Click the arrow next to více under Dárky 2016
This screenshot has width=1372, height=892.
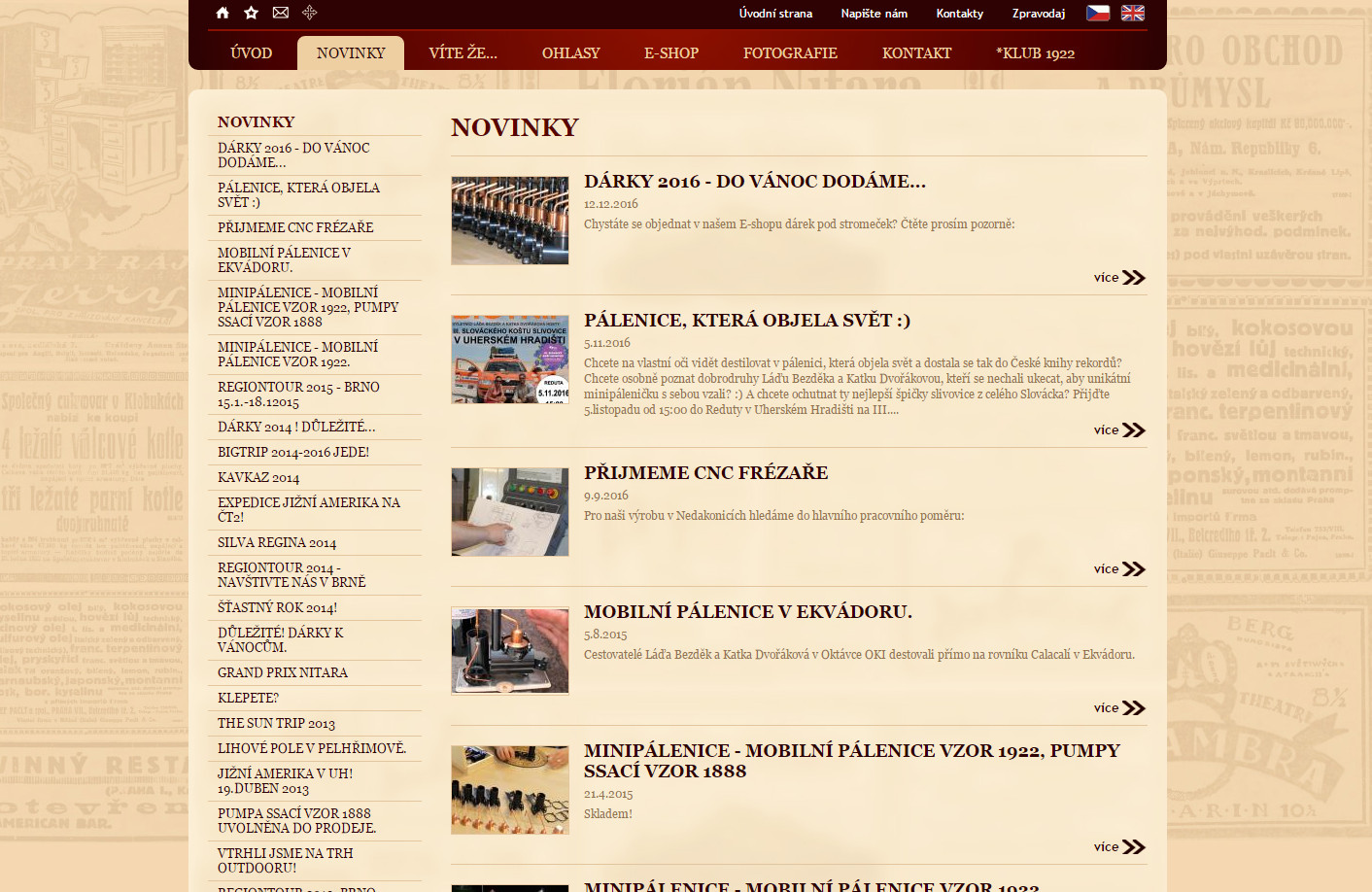pyautogui.click(x=1134, y=278)
